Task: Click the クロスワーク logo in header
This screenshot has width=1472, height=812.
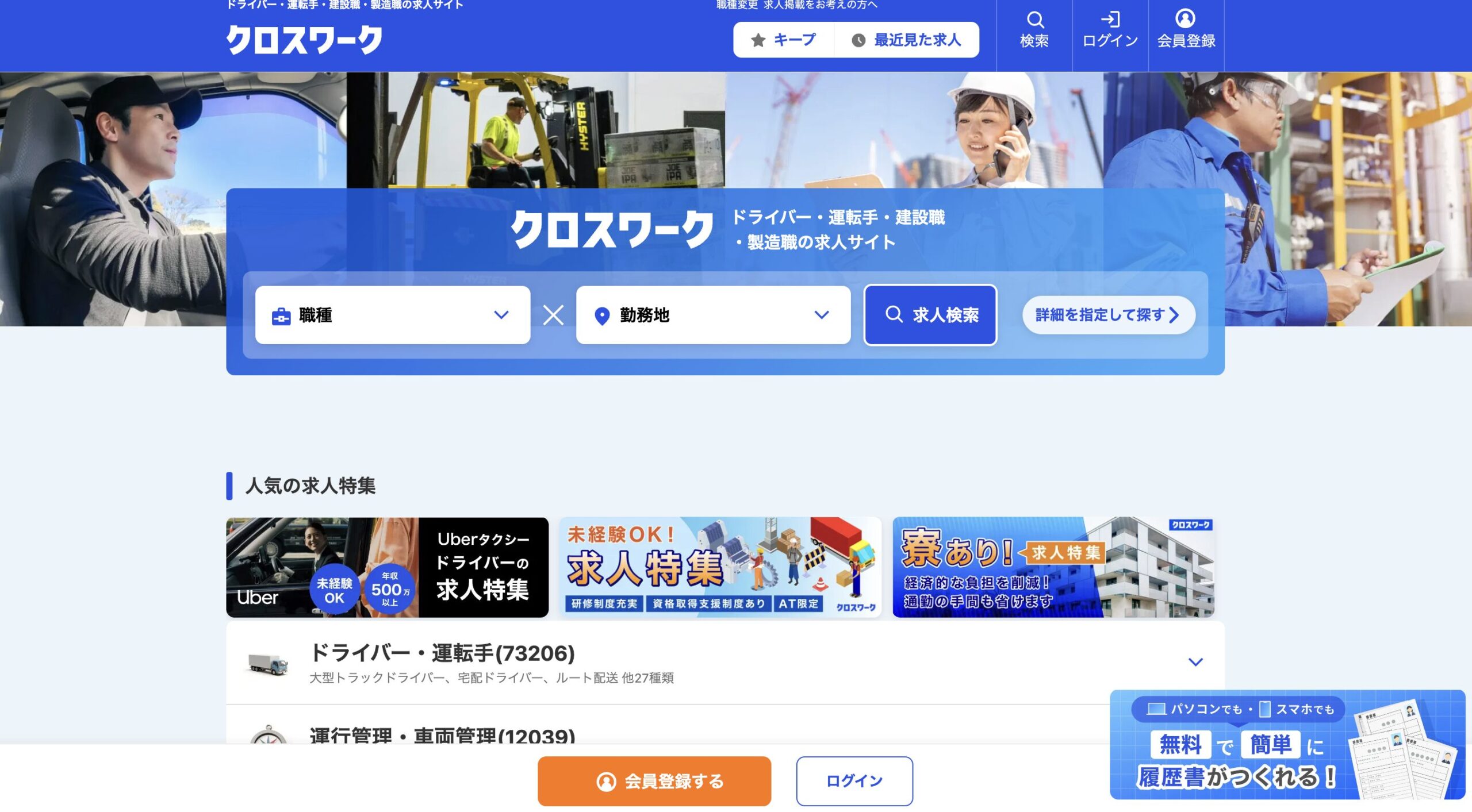Action: (x=304, y=40)
